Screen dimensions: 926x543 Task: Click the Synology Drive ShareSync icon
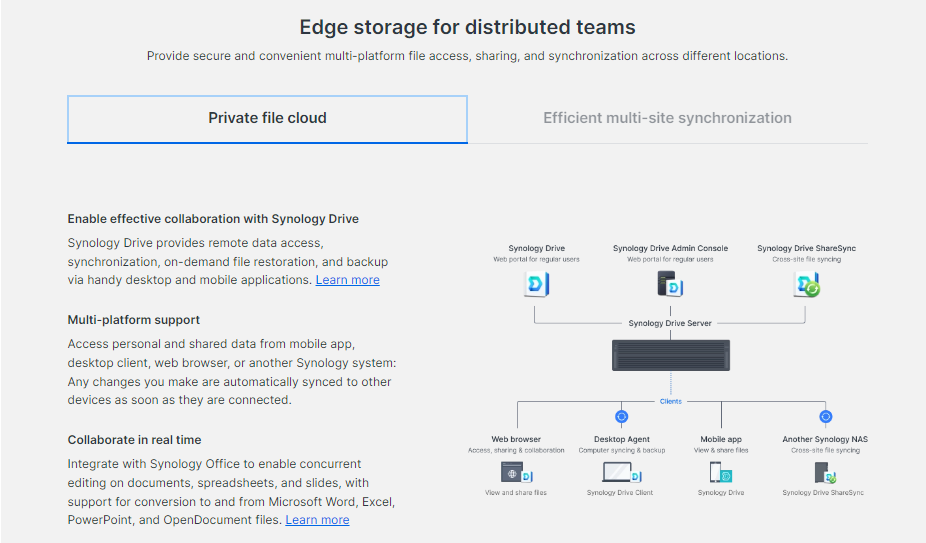point(807,285)
